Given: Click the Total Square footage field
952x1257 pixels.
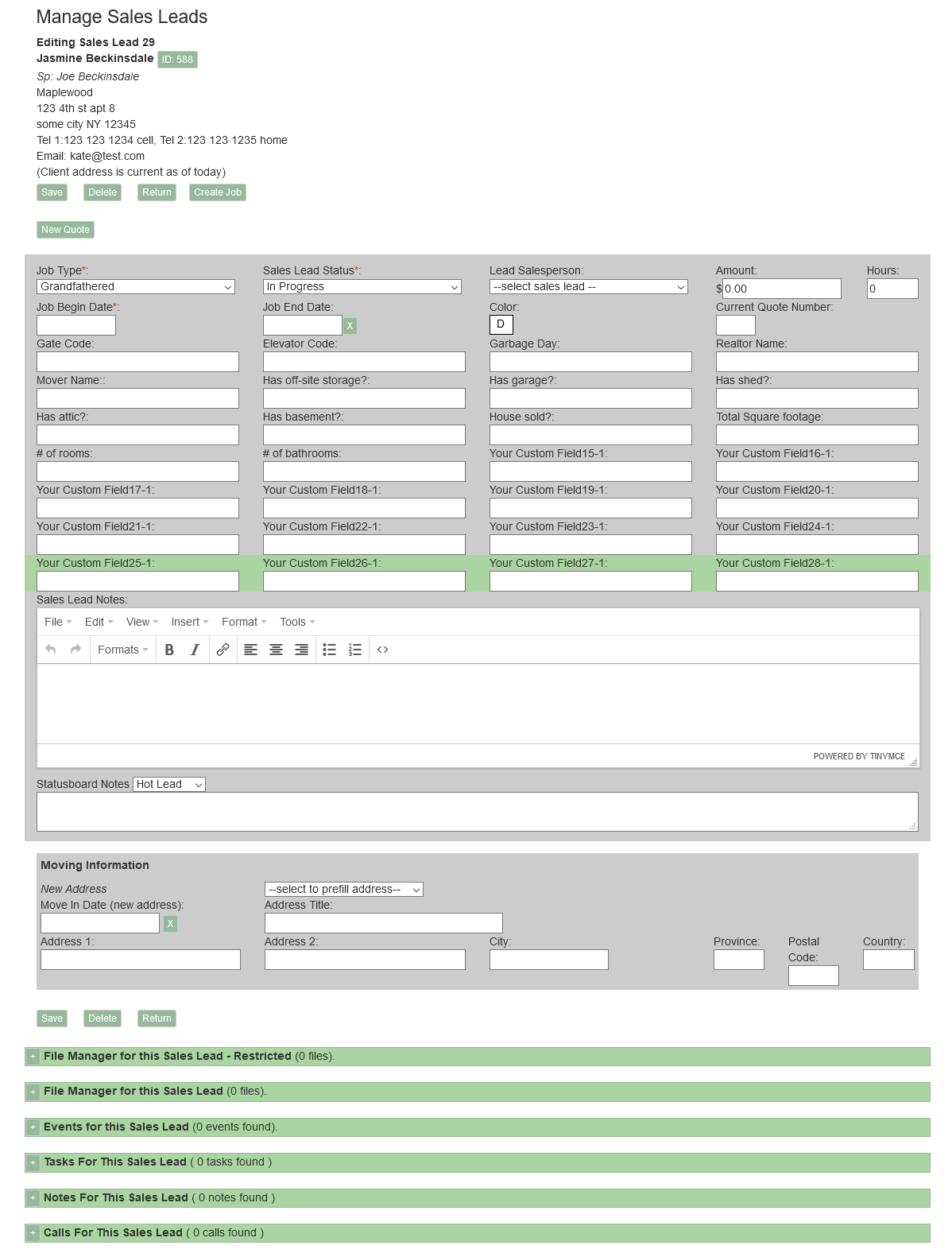Looking at the screenshot, I should click(x=817, y=435).
